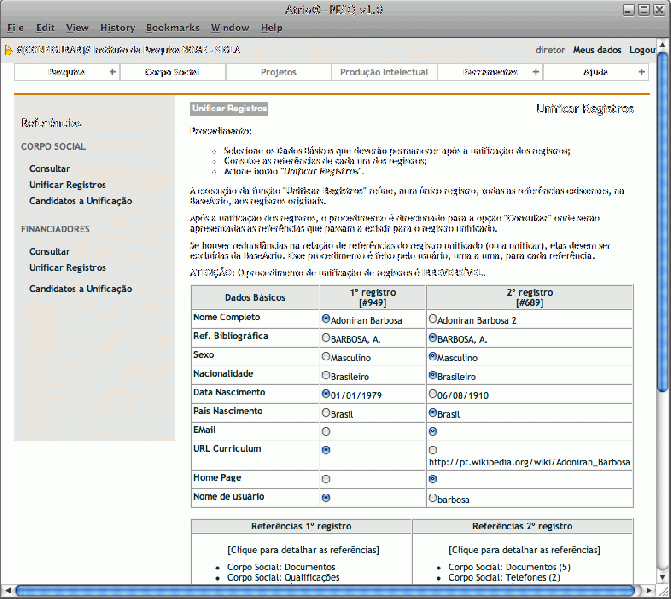Click the horizontal scrollbar at the bottom
671x599 pixels.
(330, 591)
